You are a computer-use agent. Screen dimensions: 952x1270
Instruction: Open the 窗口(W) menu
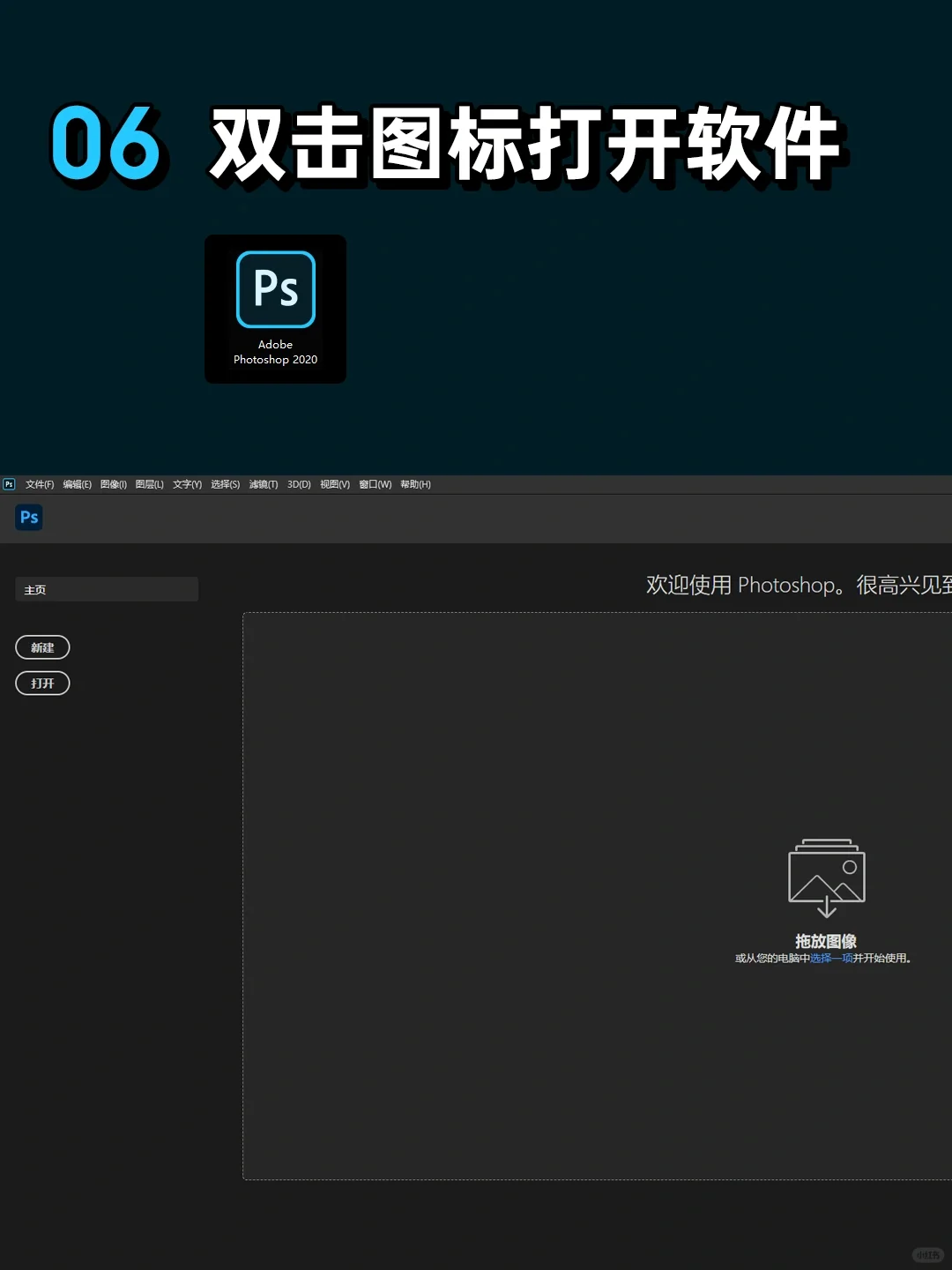(374, 483)
